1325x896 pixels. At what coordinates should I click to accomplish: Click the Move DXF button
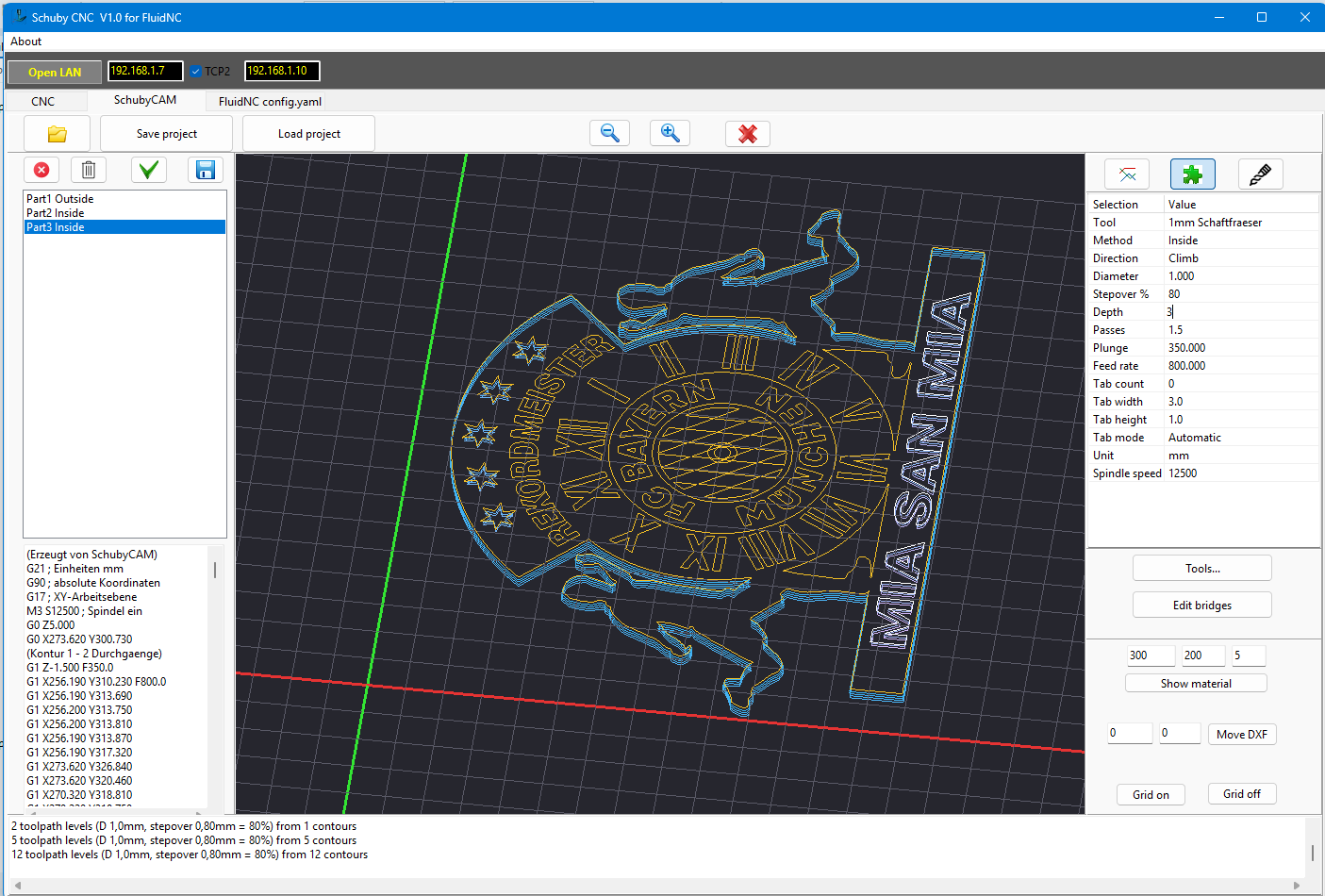coord(1242,734)
